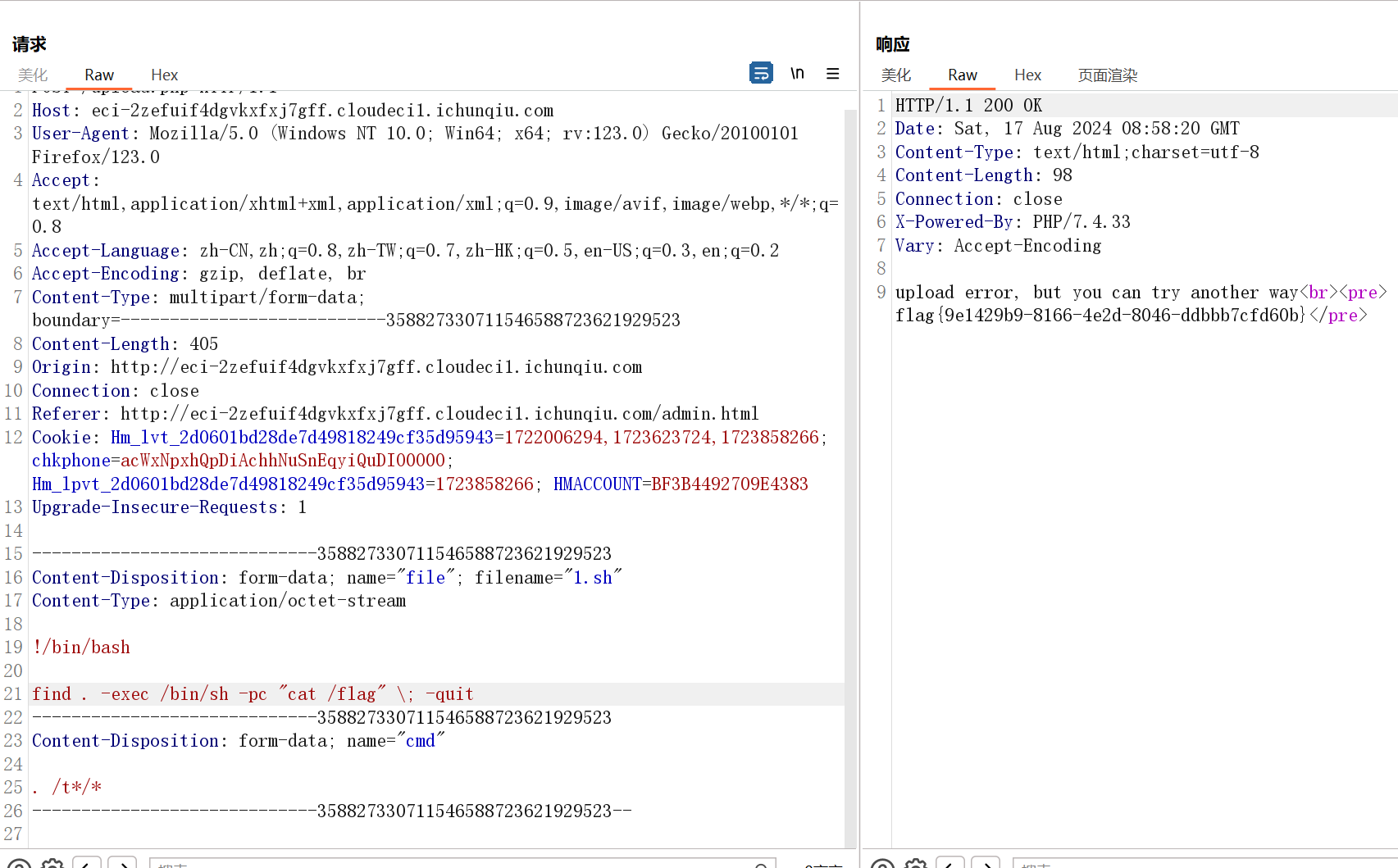Viewport: 1398px width, 868px height.
Task: Go to next search match in request
Action: [x=122, y=862]
